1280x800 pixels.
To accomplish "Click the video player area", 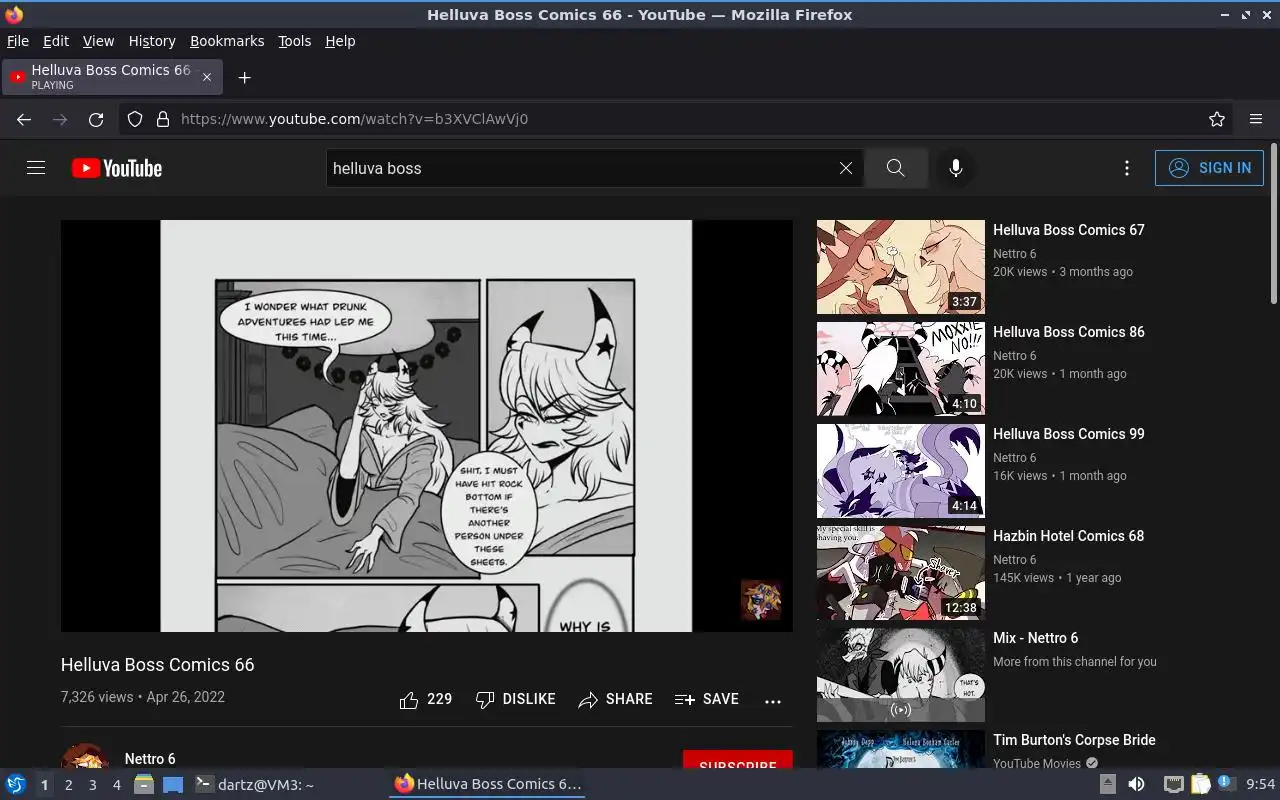I will [427, 426].
